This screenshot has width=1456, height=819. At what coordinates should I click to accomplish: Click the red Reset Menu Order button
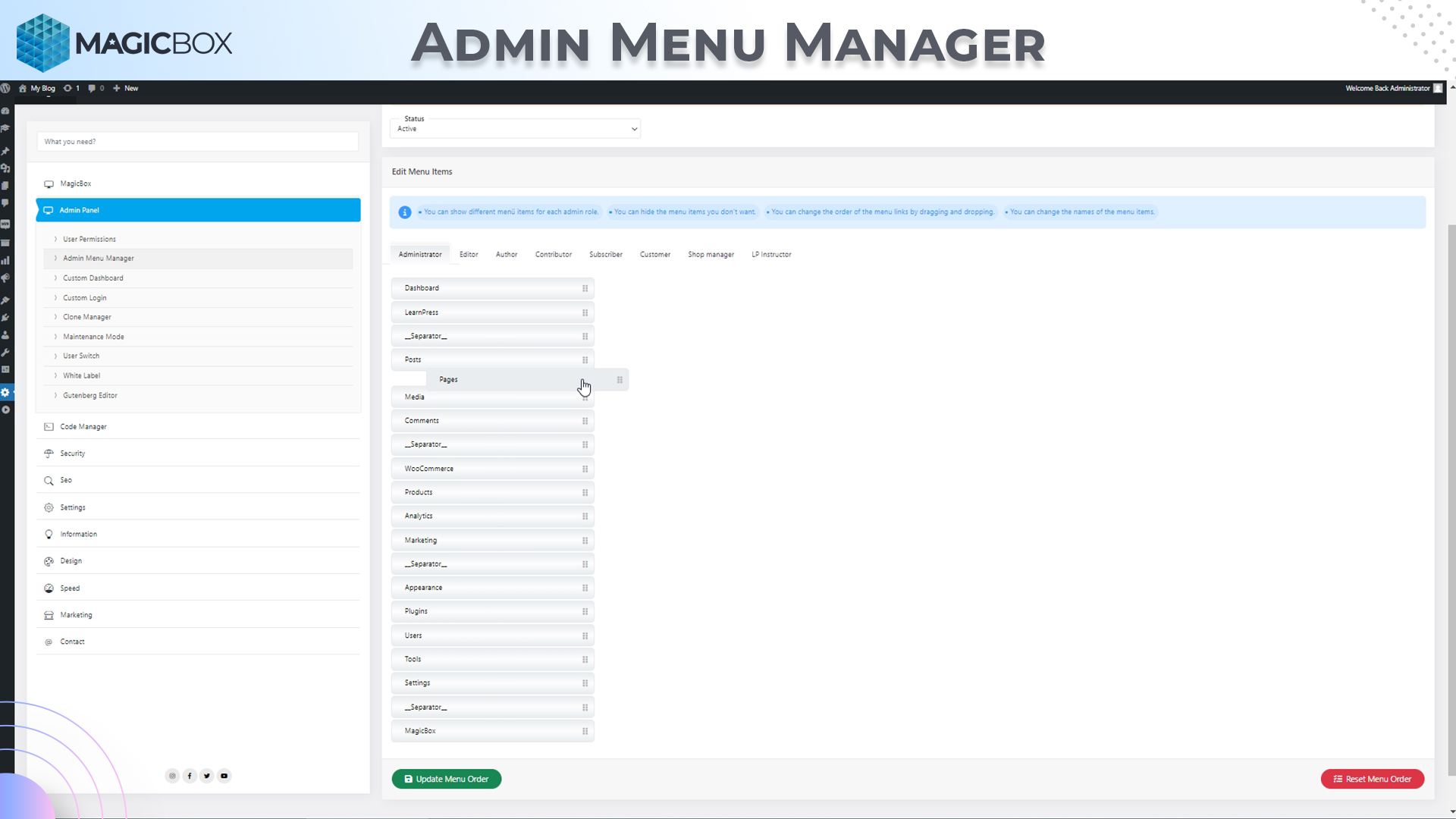pyautogui.click(x=1373, y=780)
